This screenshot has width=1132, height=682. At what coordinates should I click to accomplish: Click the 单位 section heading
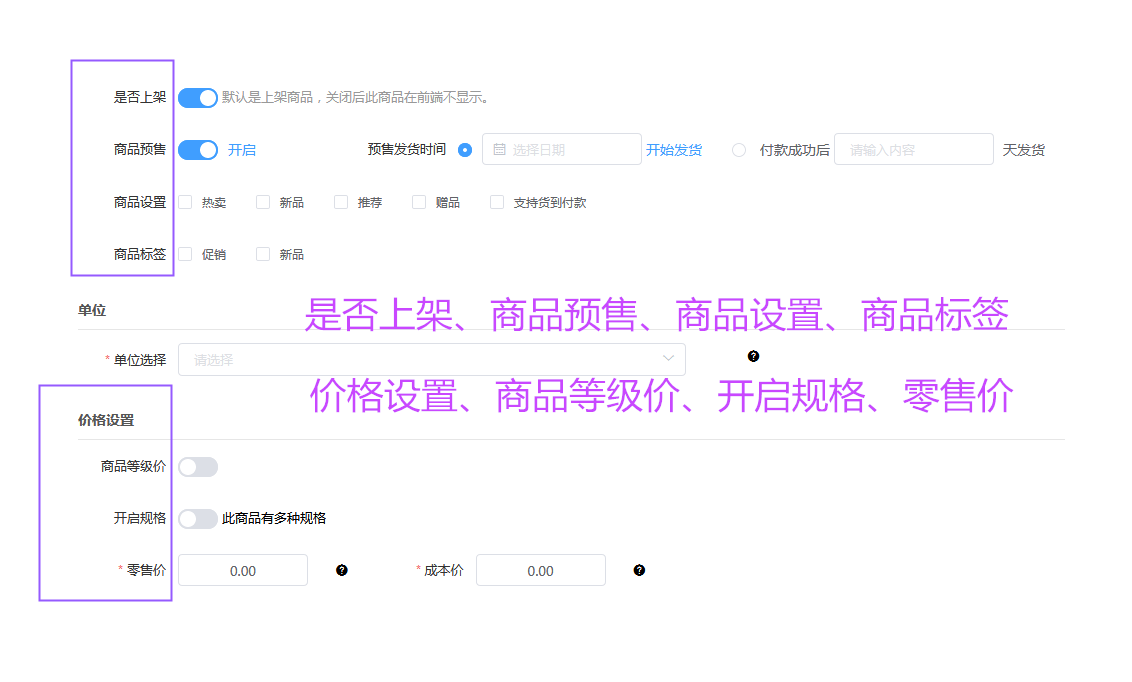[x=92, y=310]
